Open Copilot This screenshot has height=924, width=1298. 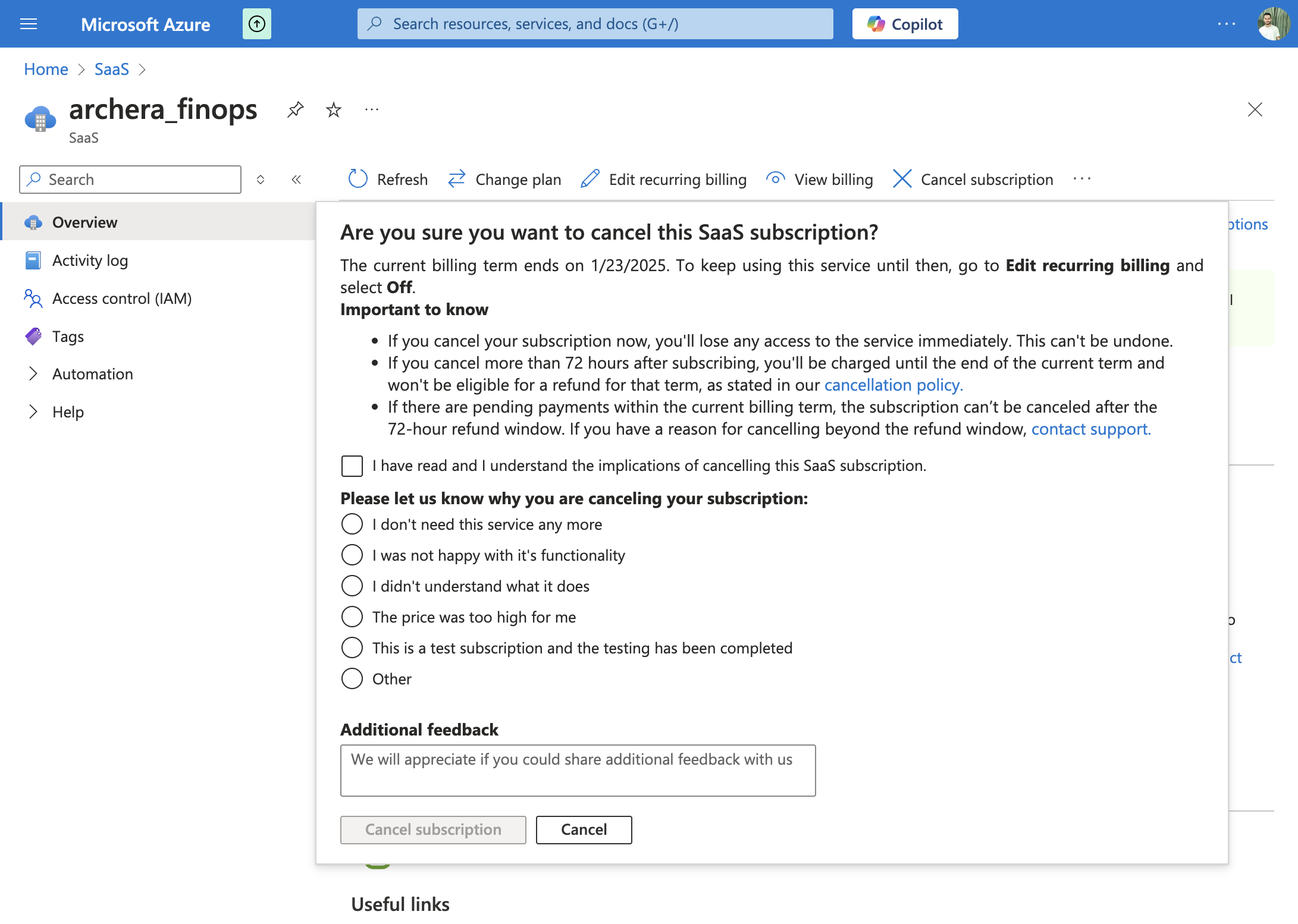[905, 24]
